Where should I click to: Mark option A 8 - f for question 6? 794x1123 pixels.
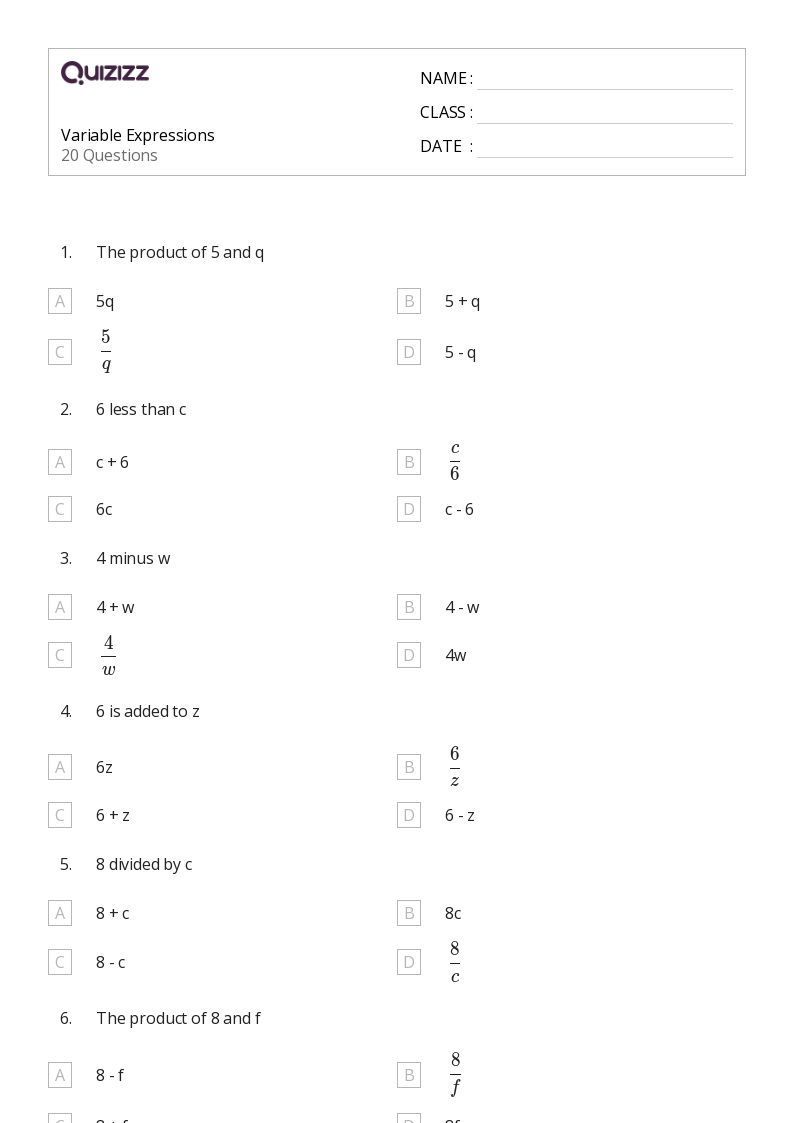[x=60, y=1075]
